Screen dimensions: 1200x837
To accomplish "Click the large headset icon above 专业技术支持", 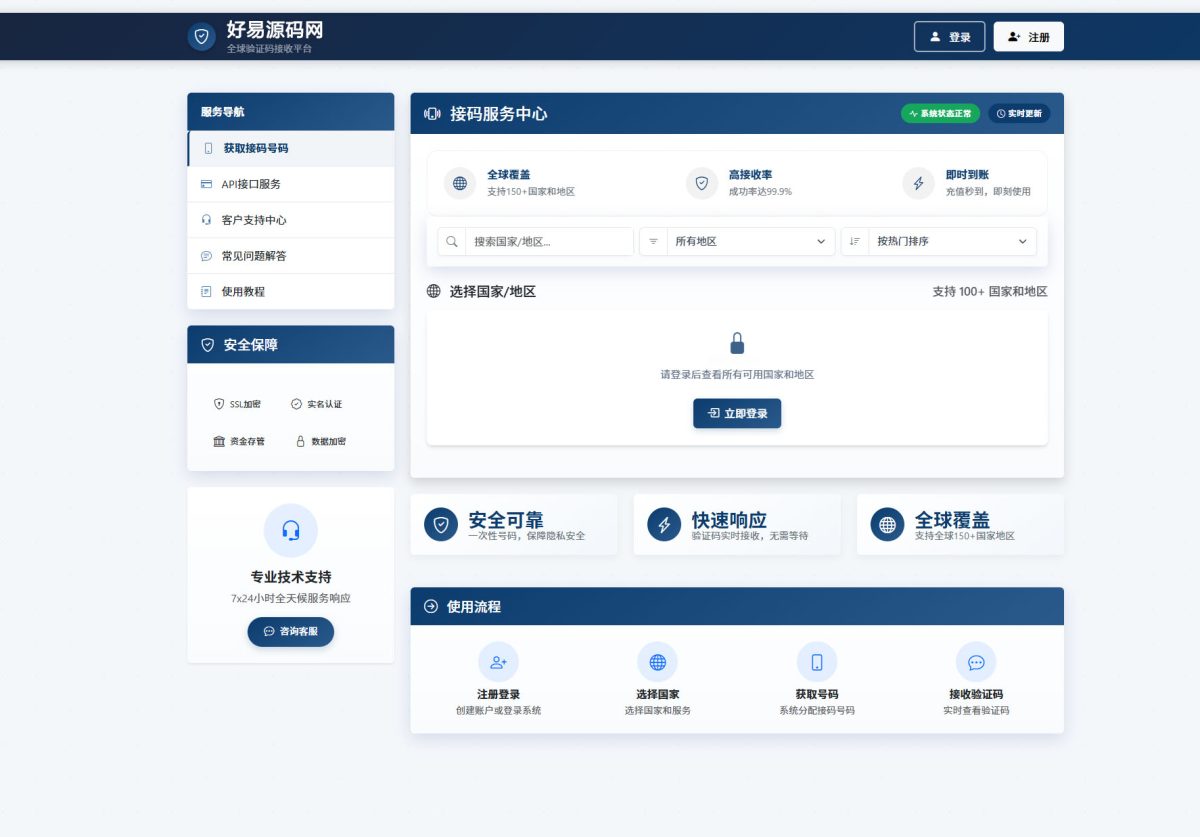I will click(291, 530).
